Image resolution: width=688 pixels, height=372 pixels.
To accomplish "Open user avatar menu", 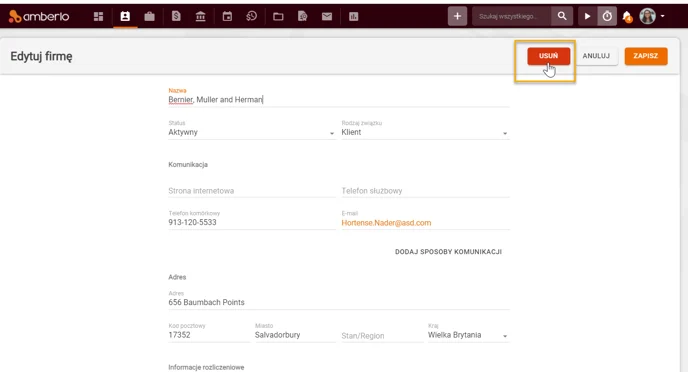I will point(652,16).
